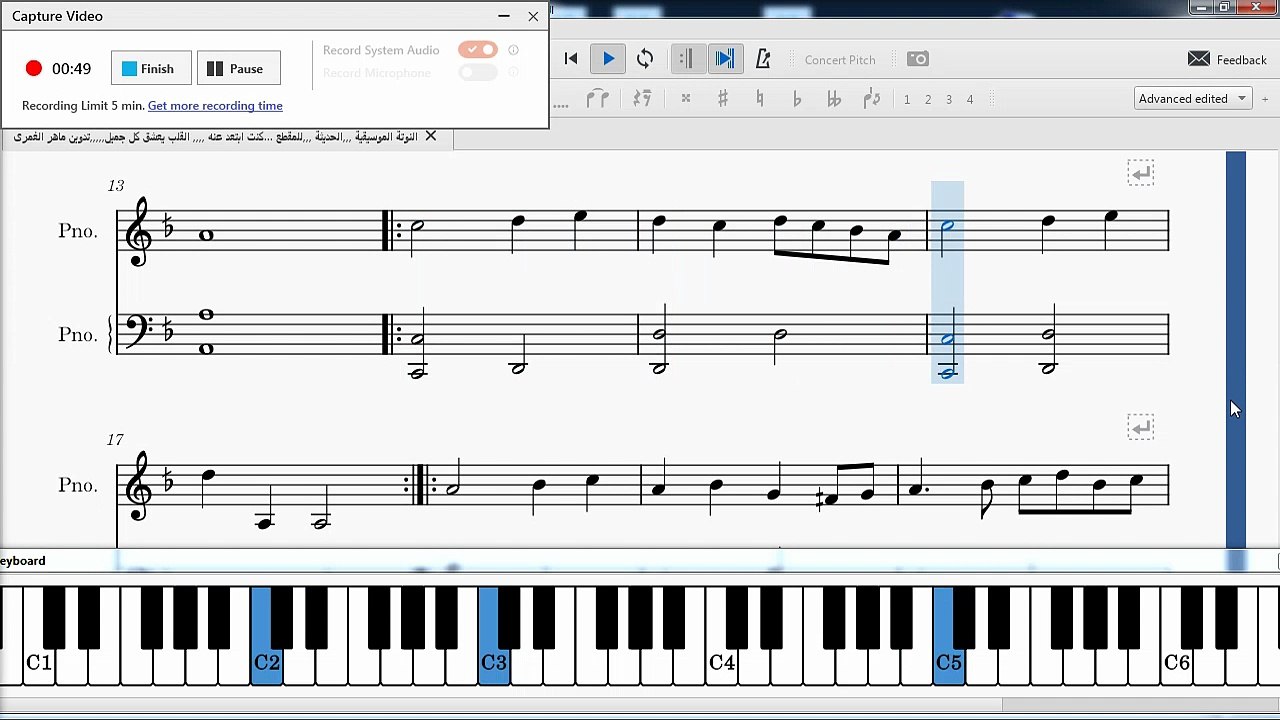Activate the image capture camera tool

(917, 59)
